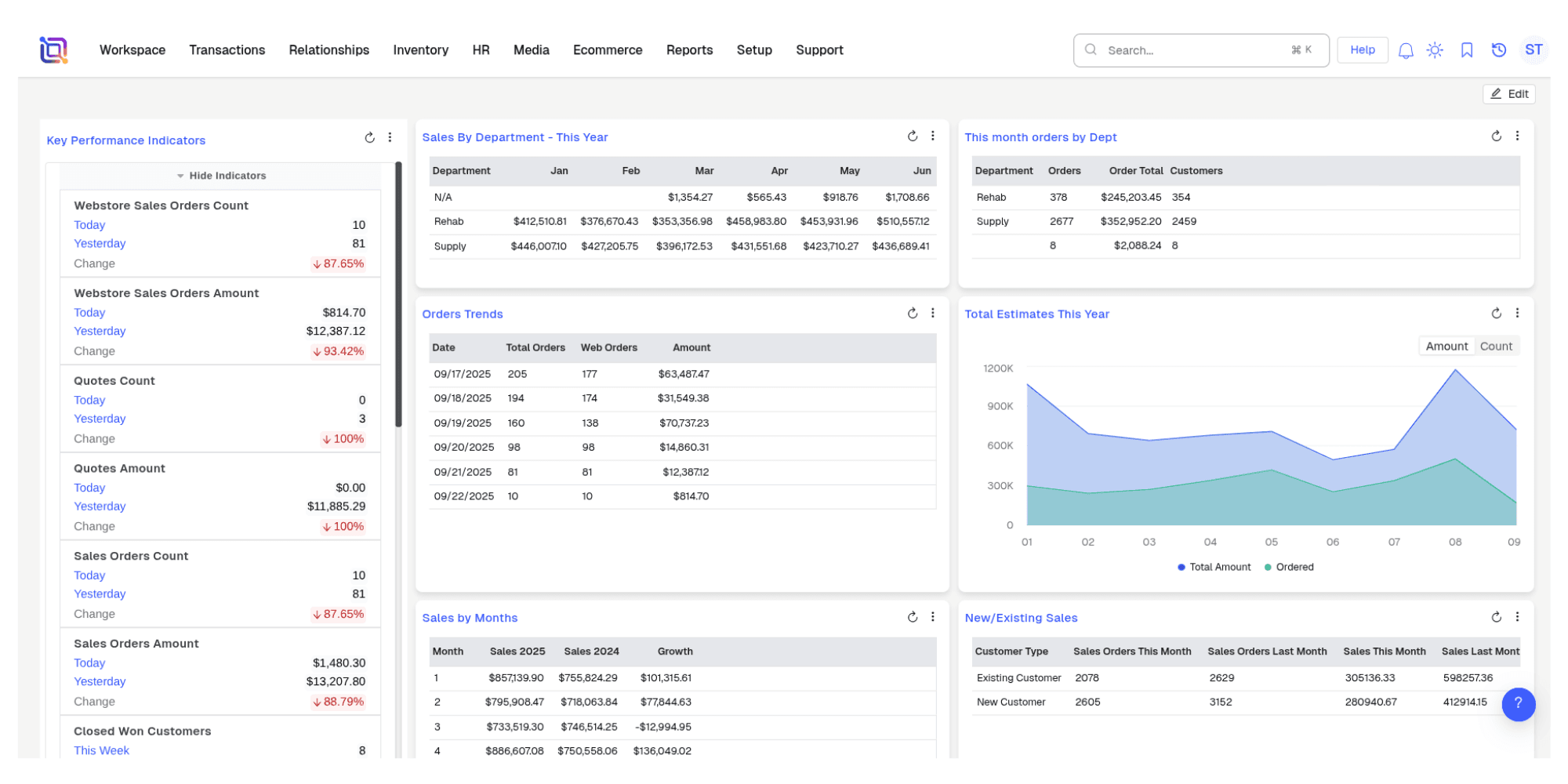Open Total Estimates three-dot menu

tap(1517, 314)
